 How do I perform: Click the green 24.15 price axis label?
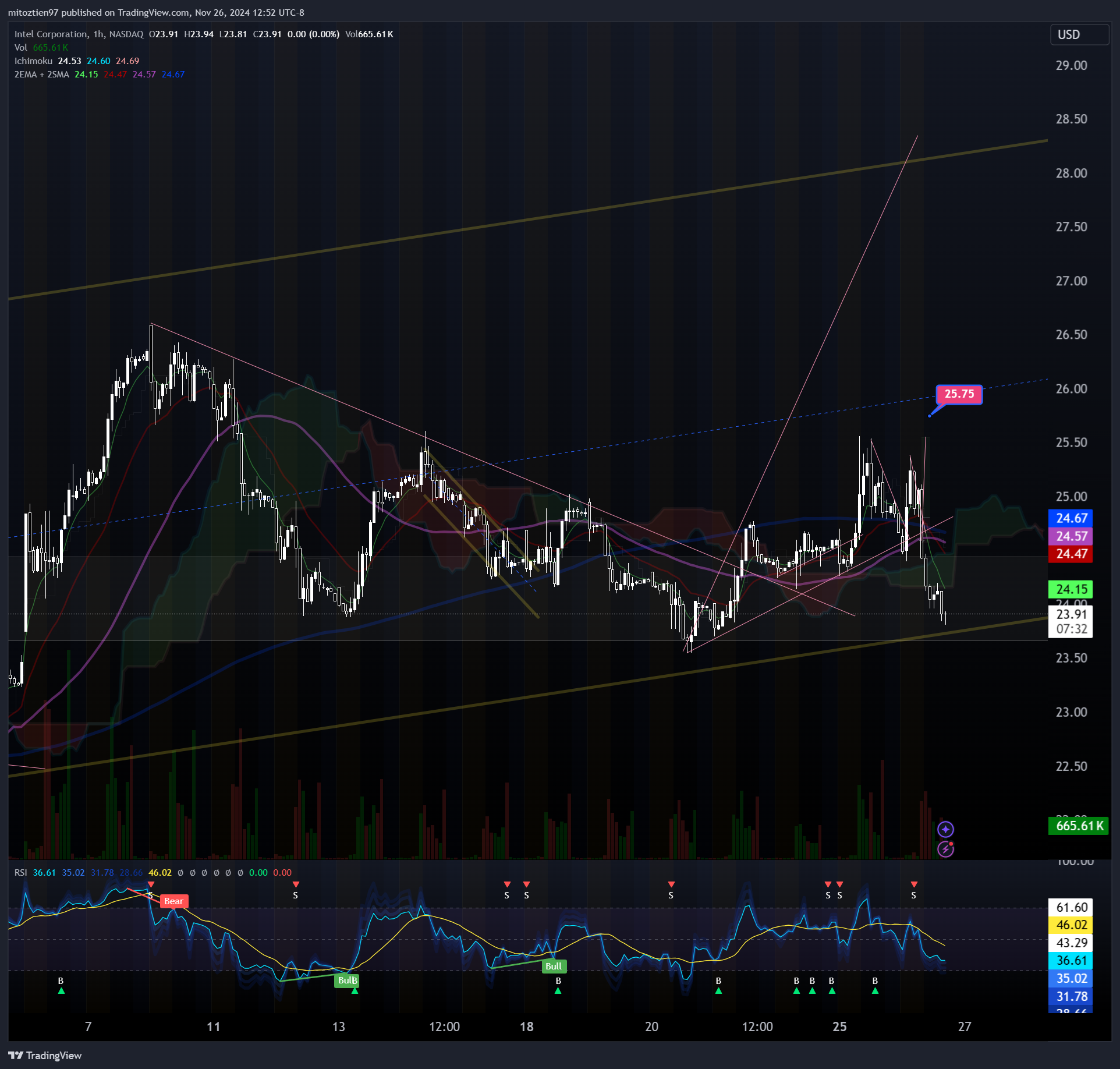(1071, 589)
